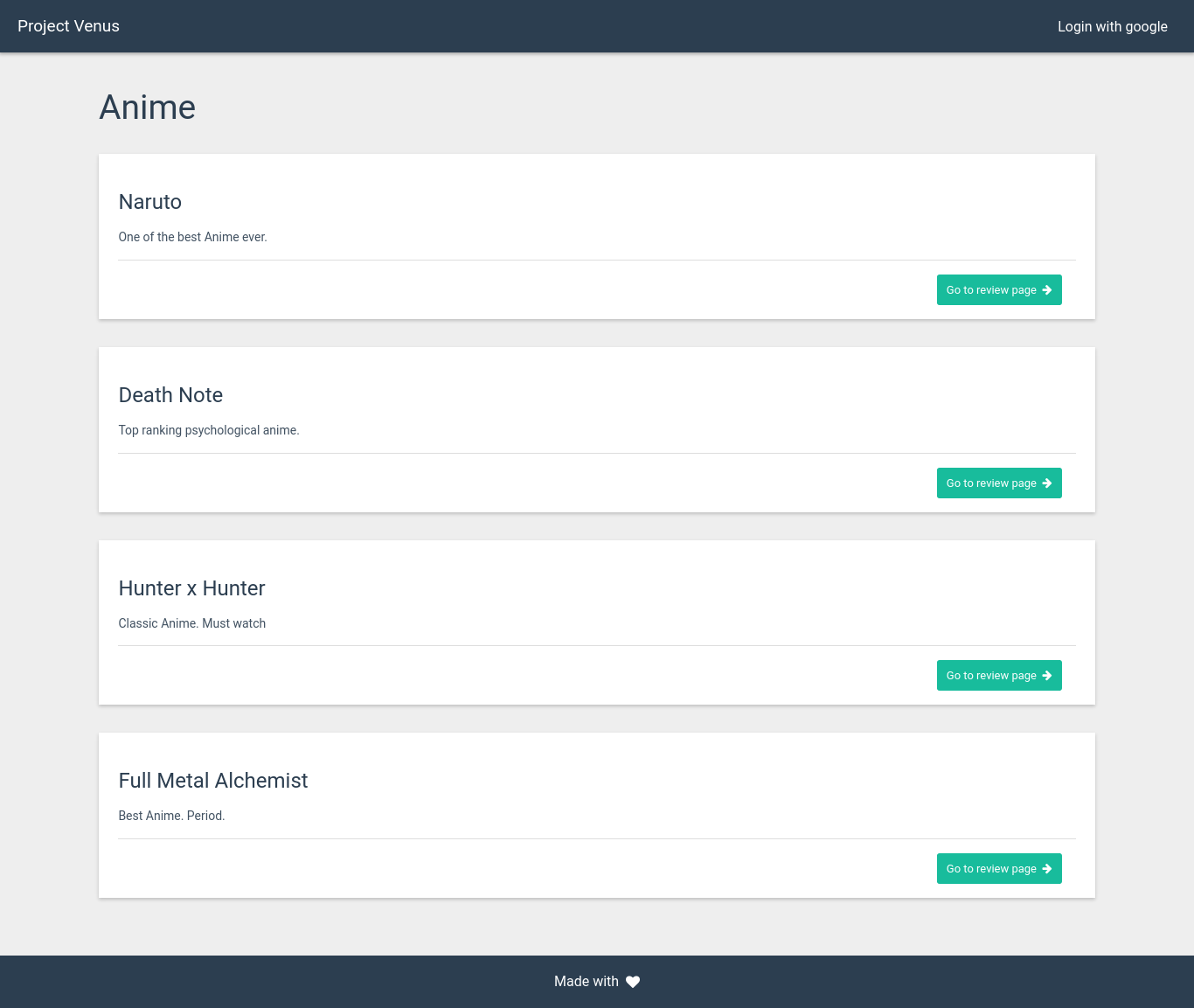
Task: Select the Full Metal Alchemist title
Action: click(x=213, y=781)
